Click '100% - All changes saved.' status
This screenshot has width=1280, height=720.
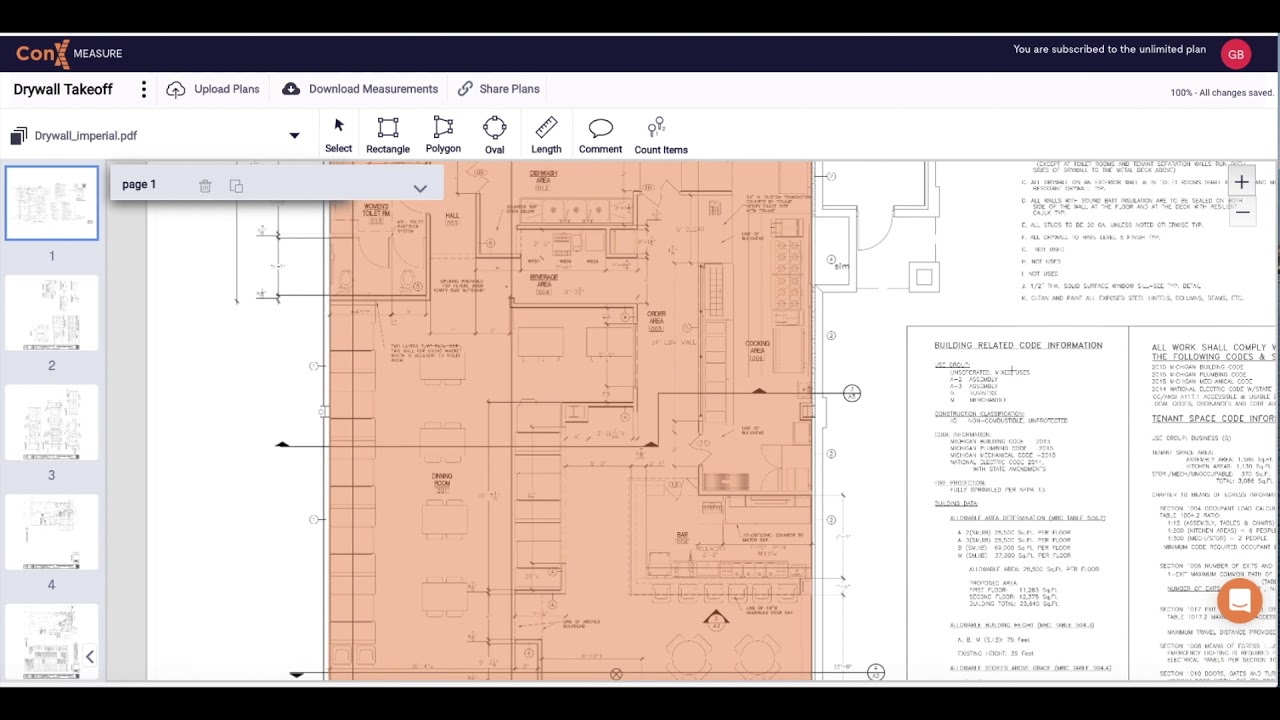click(1222, 93)
